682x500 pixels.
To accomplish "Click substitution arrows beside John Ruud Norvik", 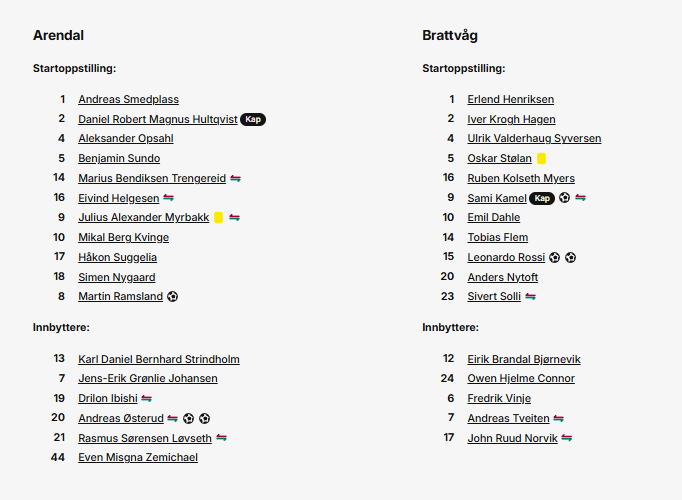I will point(567,438).
